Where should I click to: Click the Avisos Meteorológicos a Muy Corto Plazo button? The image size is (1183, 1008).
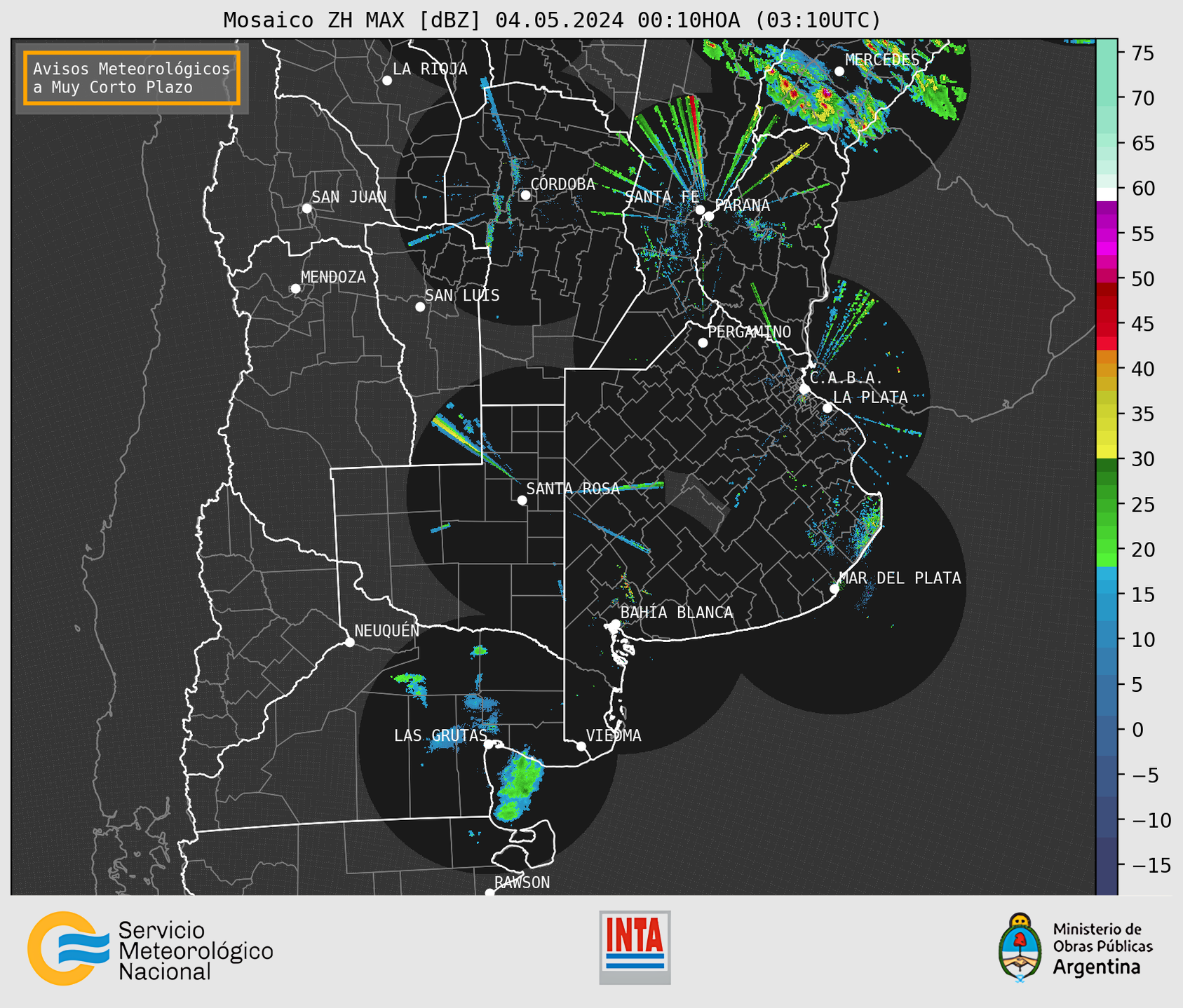pyautogui.click(x=132, y=78)
